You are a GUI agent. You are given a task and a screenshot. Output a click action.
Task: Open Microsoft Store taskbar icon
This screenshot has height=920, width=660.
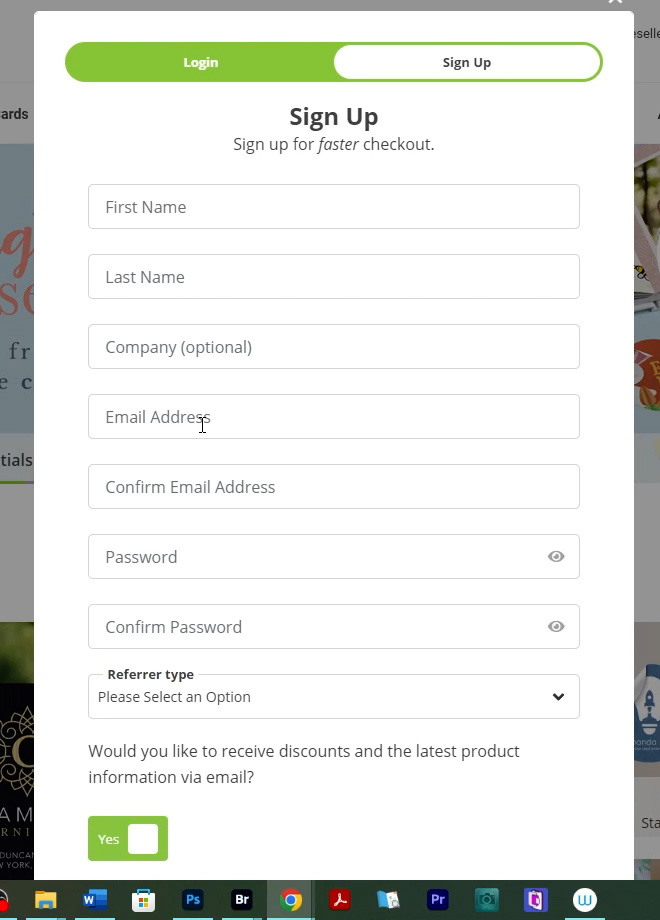143,899
